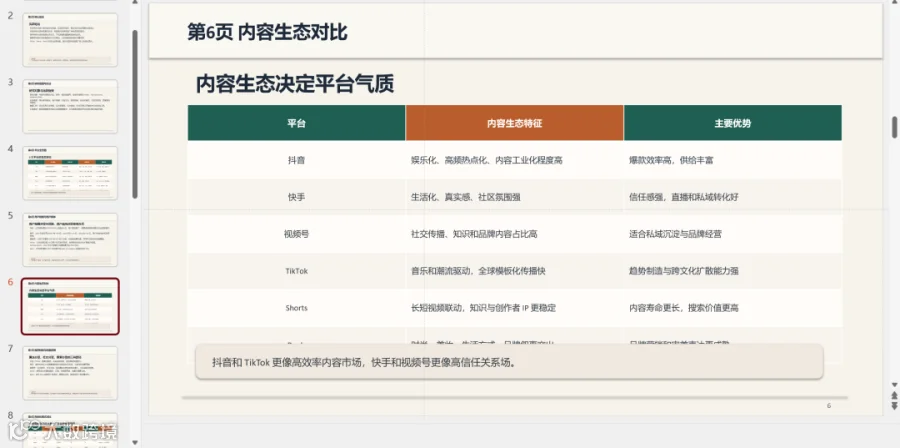Viewport: 900px width, 448px height.
Task: Go to previous slide with double-up arrow
Action: 894,395
